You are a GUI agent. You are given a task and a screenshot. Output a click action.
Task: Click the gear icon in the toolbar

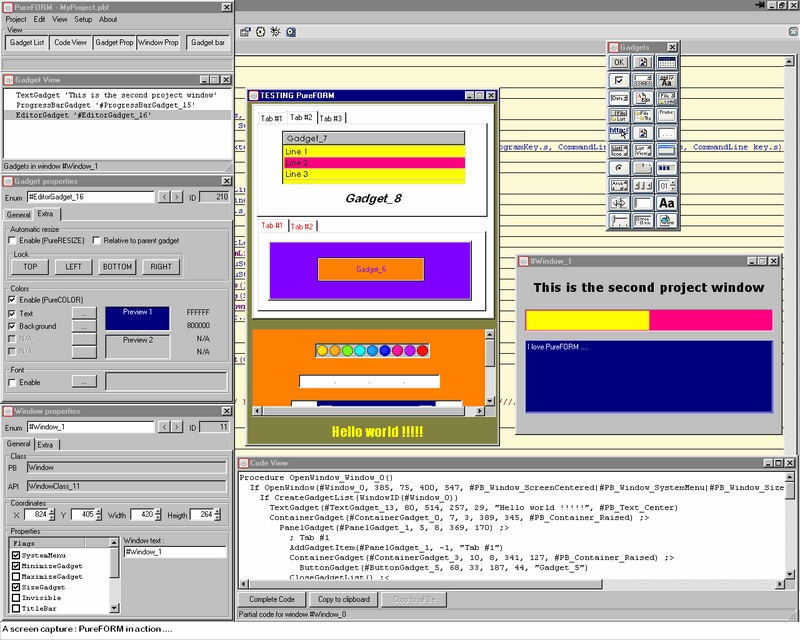pos(261,32)
